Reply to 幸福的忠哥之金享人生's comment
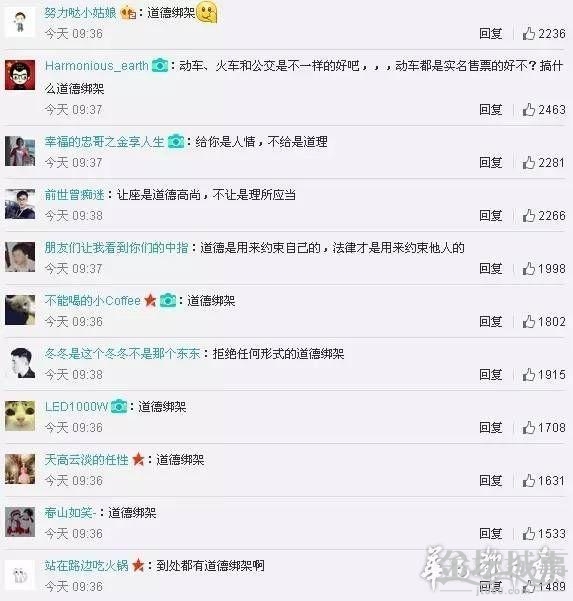573x601 pixels. (x=491, y=163)
